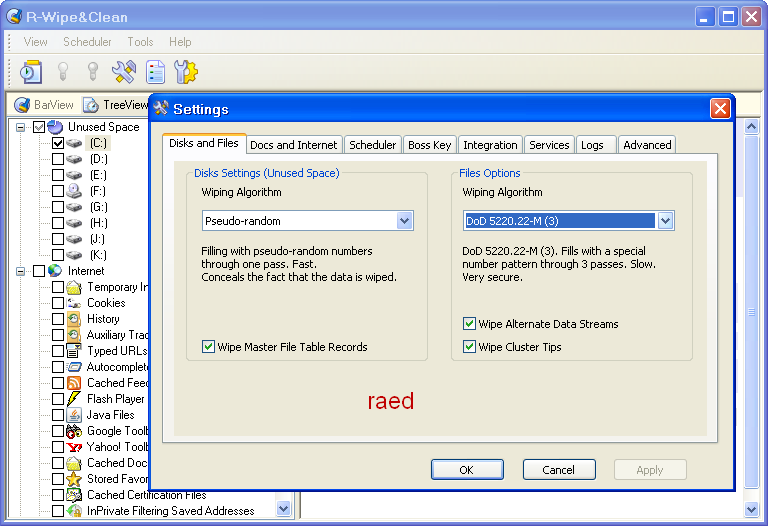Switch to the Scheduler settings tab
768x526 pixels.
pos(372,145)
